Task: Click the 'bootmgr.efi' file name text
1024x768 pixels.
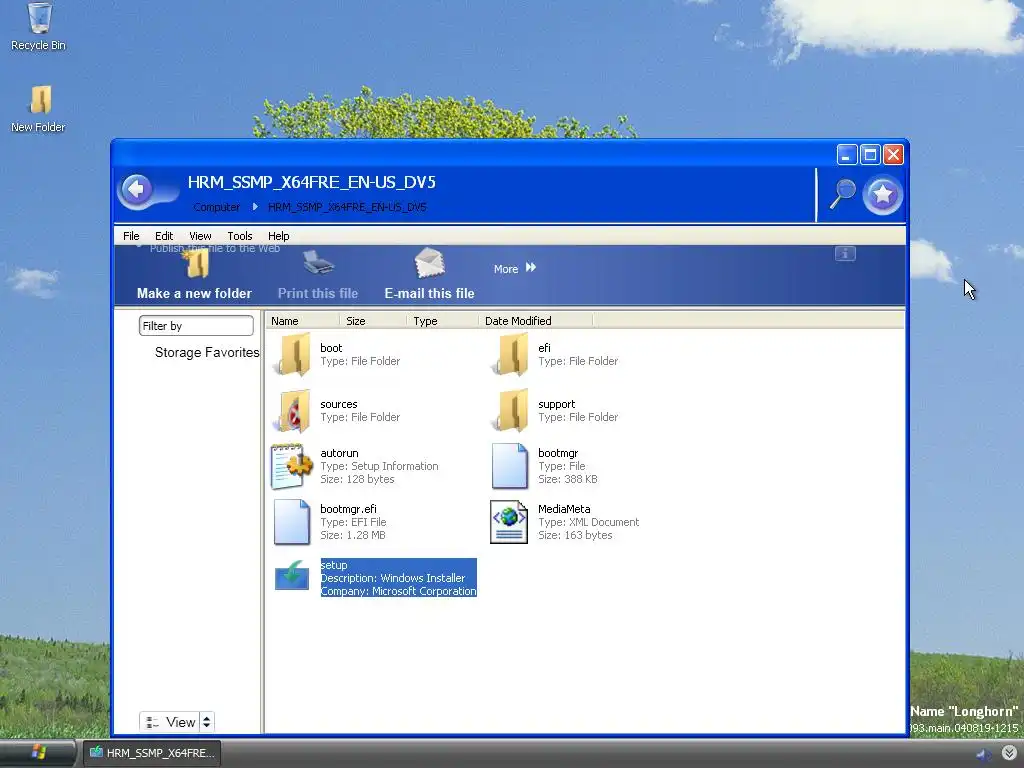Action: click(x=348, y=509)
